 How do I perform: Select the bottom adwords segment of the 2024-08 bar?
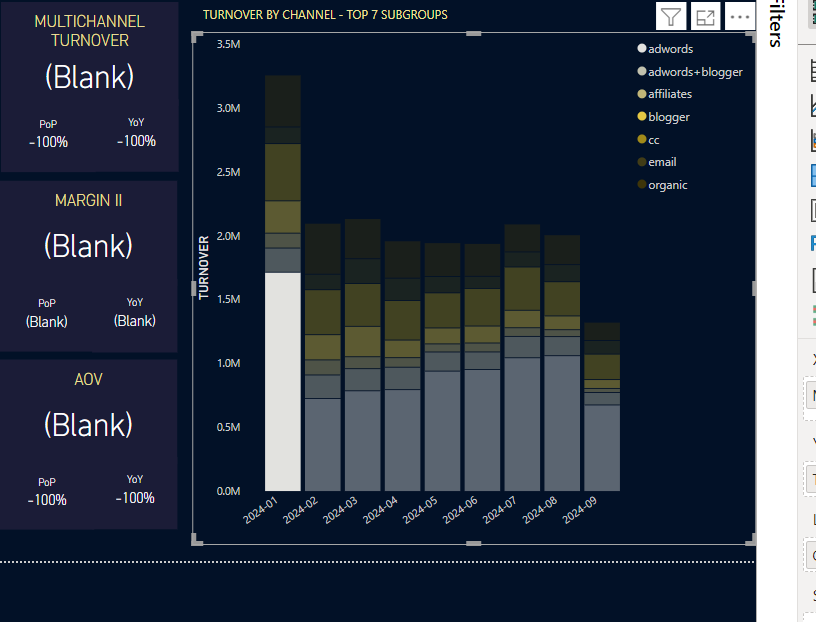[562, 424]
